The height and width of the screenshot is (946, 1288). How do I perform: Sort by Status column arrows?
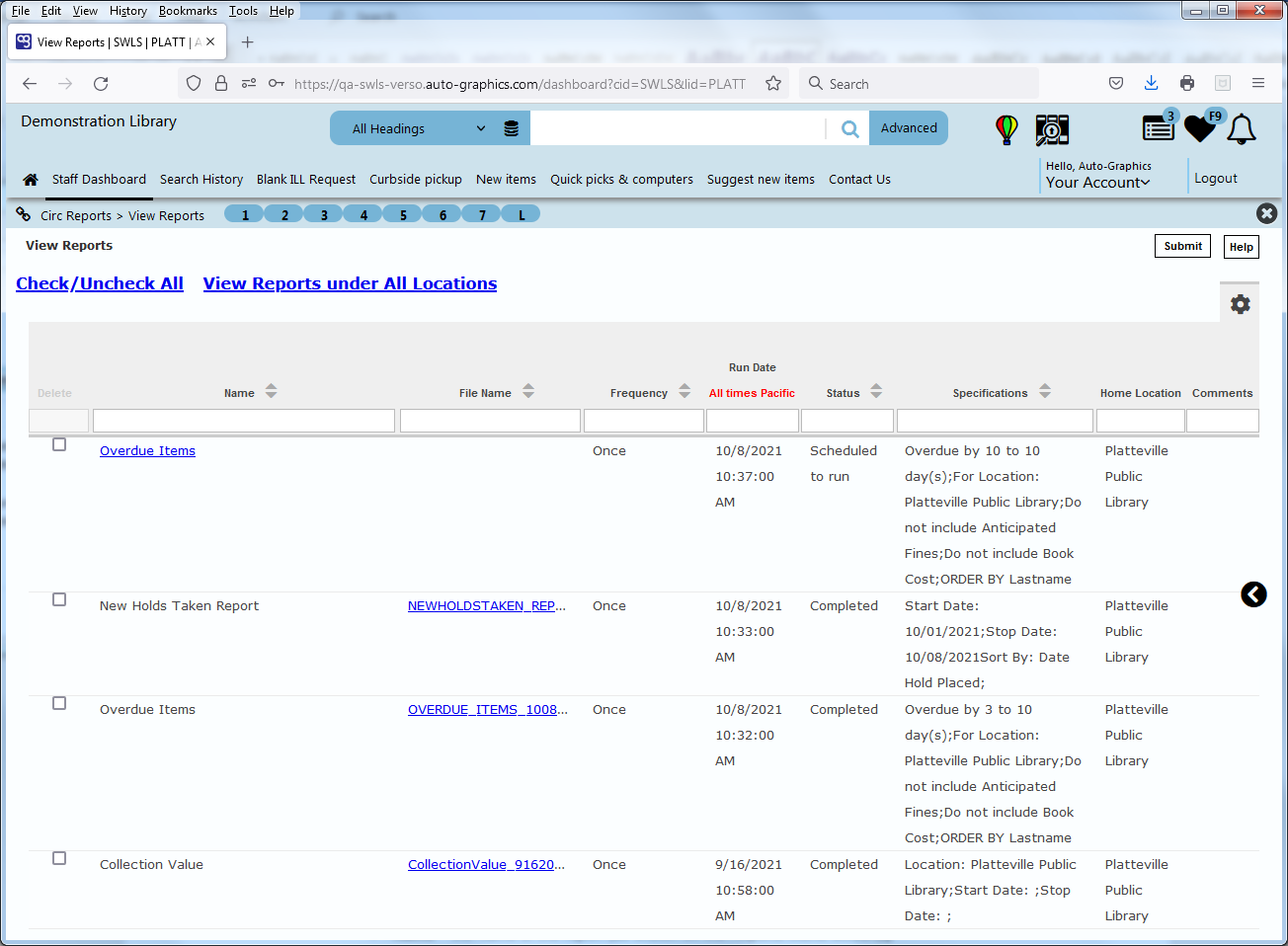[x=876, y=391]
